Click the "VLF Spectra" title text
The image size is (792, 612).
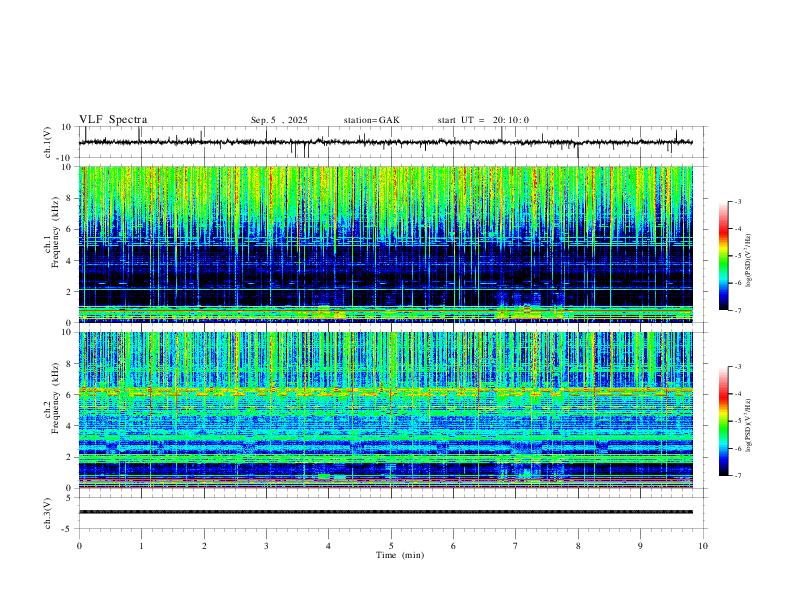[x=113, y=120]
